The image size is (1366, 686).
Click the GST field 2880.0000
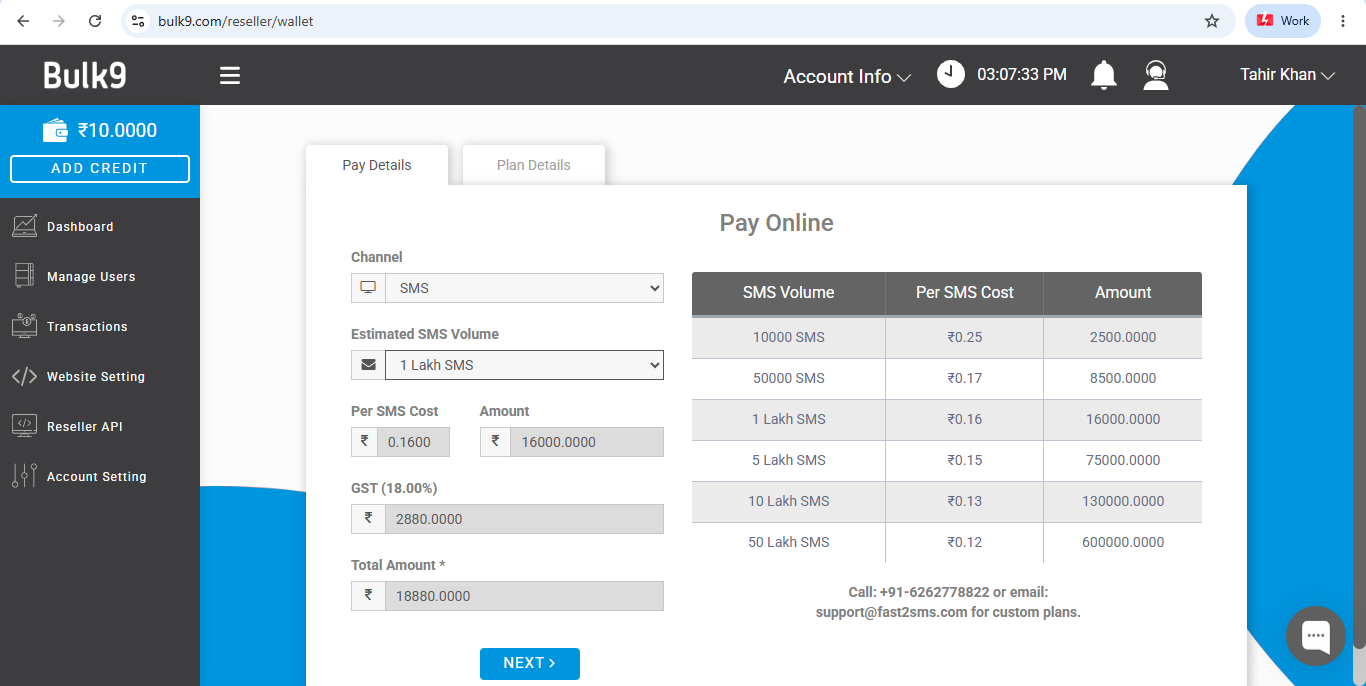pyautogui.click(x=524, y=519)
